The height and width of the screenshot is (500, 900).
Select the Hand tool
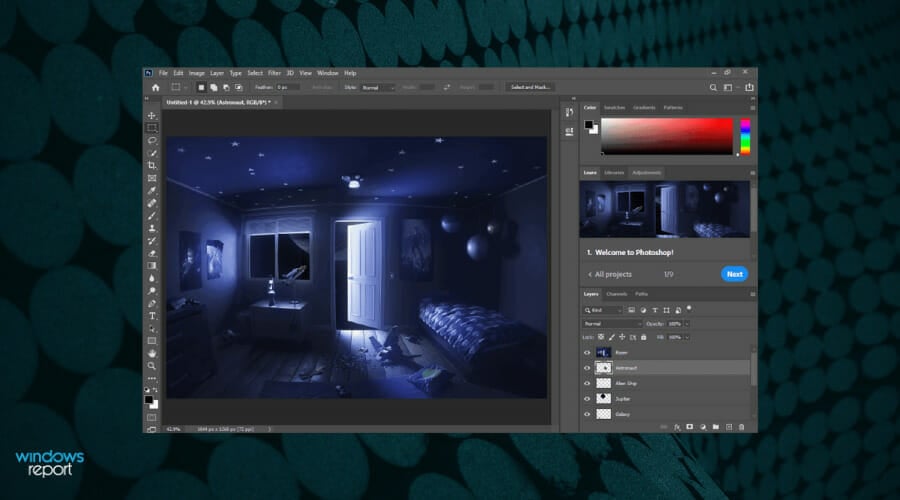point(152,354)
